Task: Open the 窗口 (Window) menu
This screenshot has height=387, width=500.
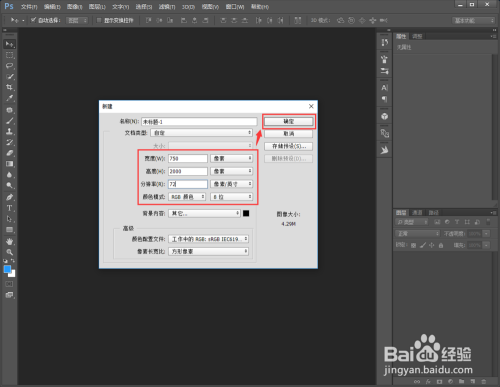Action: point(235,7)
